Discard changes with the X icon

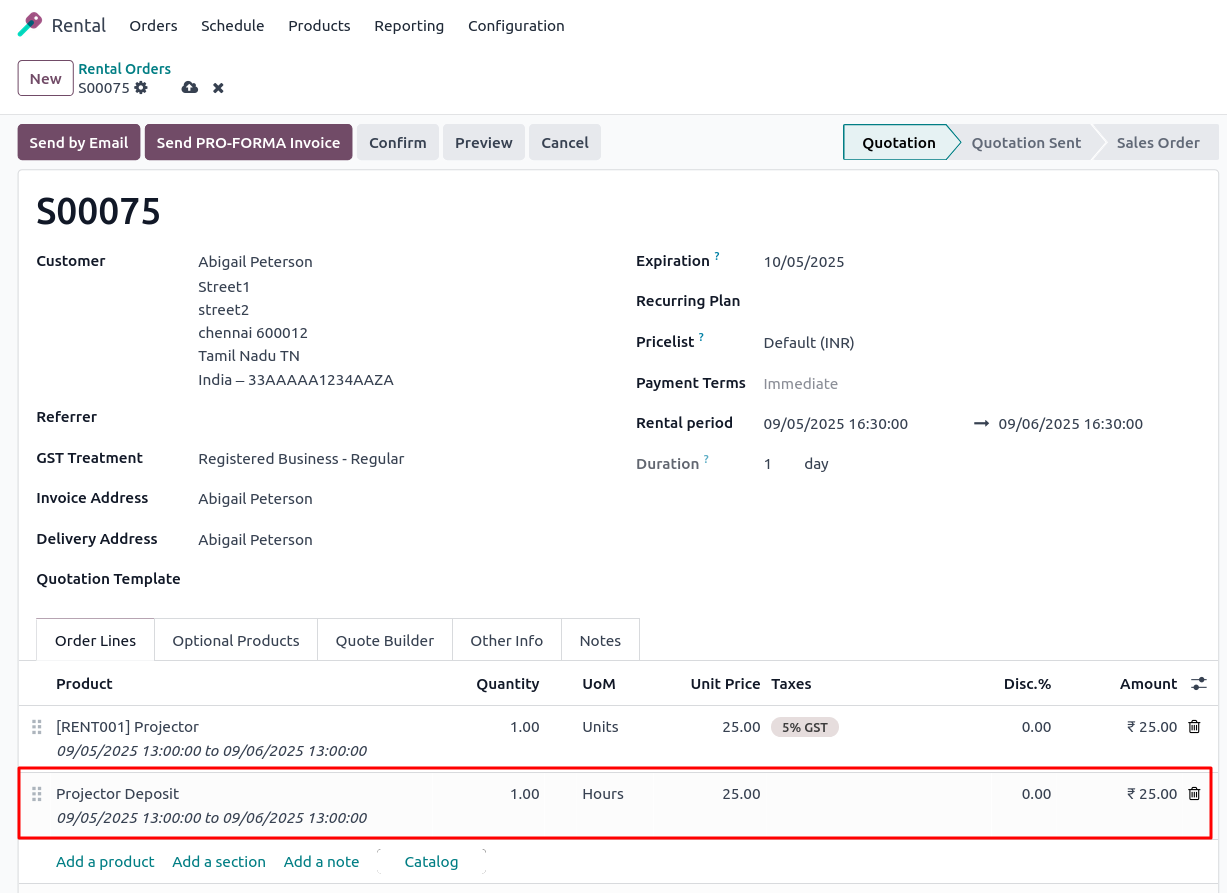[x=218, y=88]
